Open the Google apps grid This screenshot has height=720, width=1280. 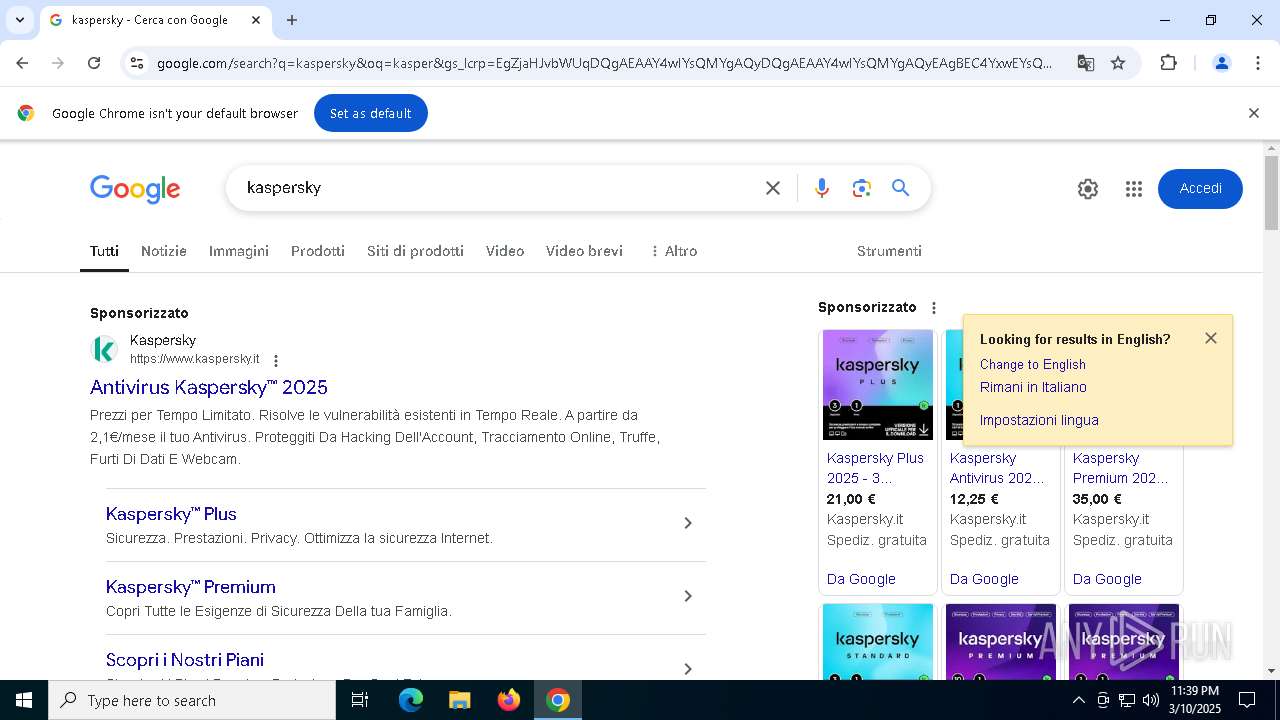pyautogui.click(x=1133, y=189)
